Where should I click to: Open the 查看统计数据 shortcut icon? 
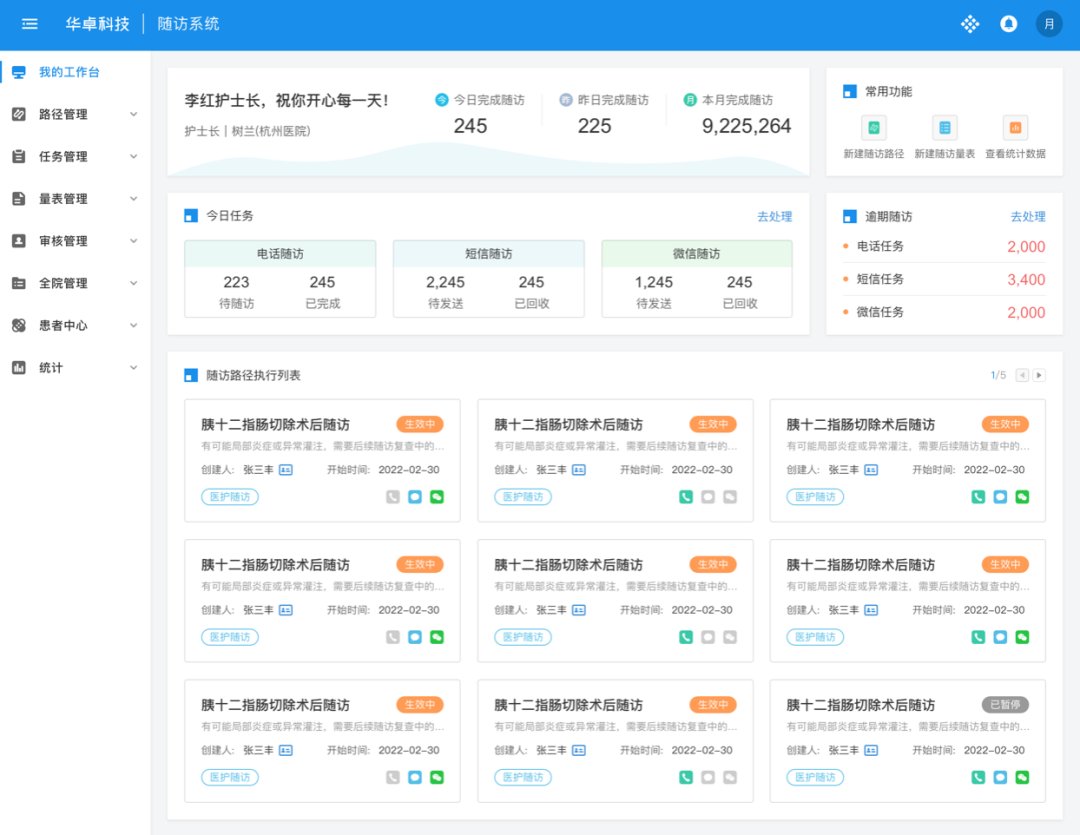pos(1015,127)
